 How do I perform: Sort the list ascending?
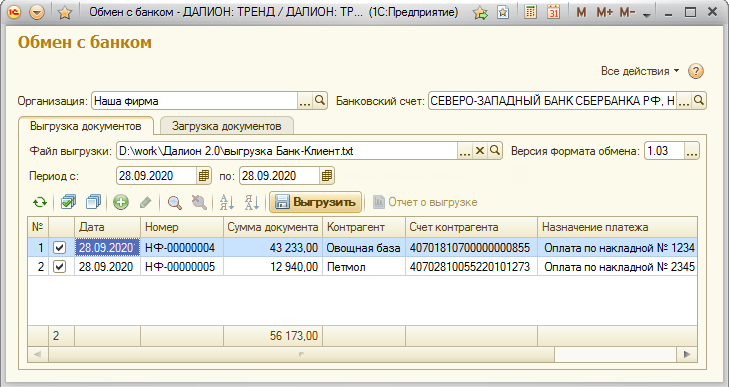click(227, 202)
